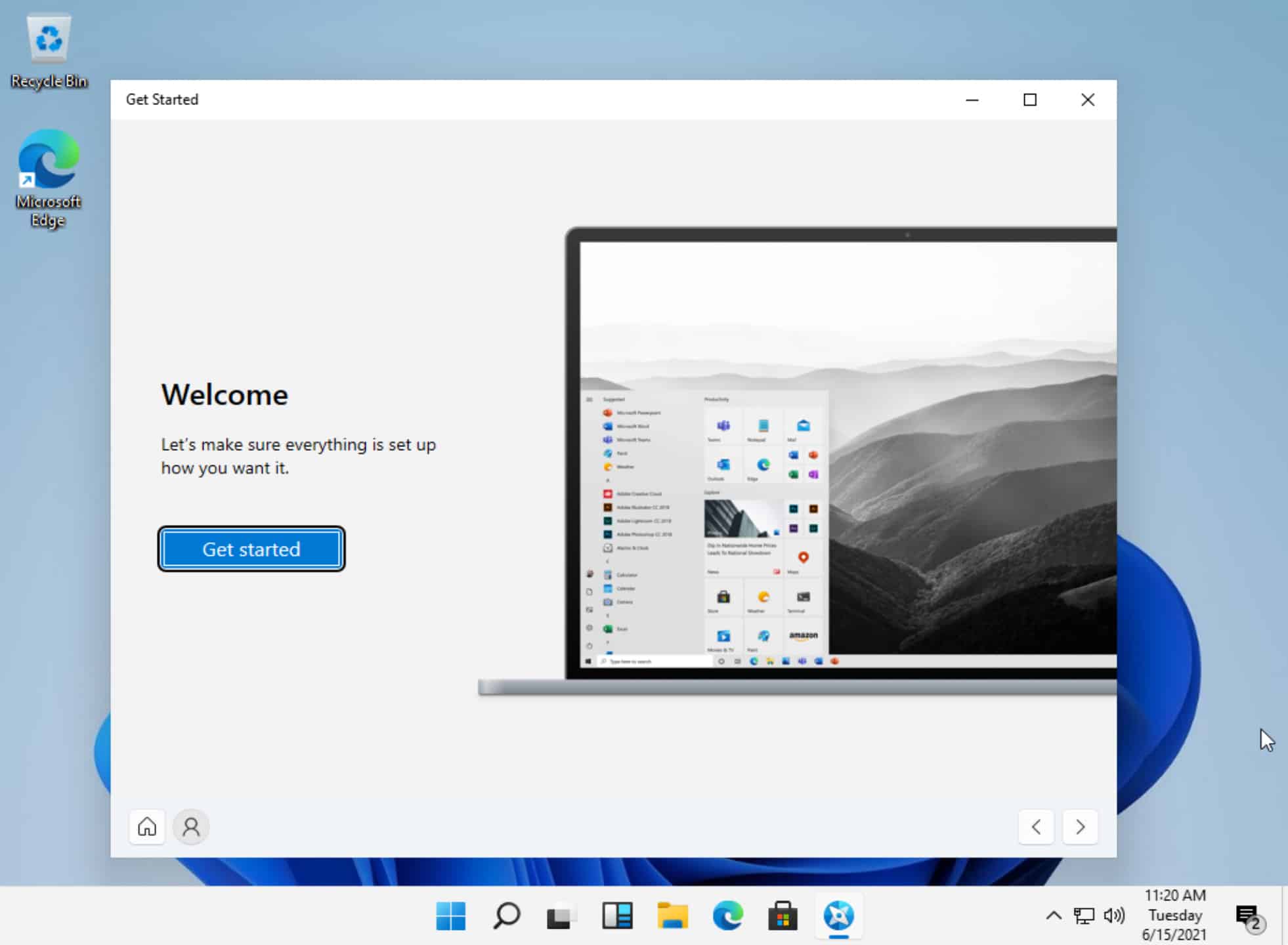
Task: Navigate back with the left arrow
Action: 1036,827
